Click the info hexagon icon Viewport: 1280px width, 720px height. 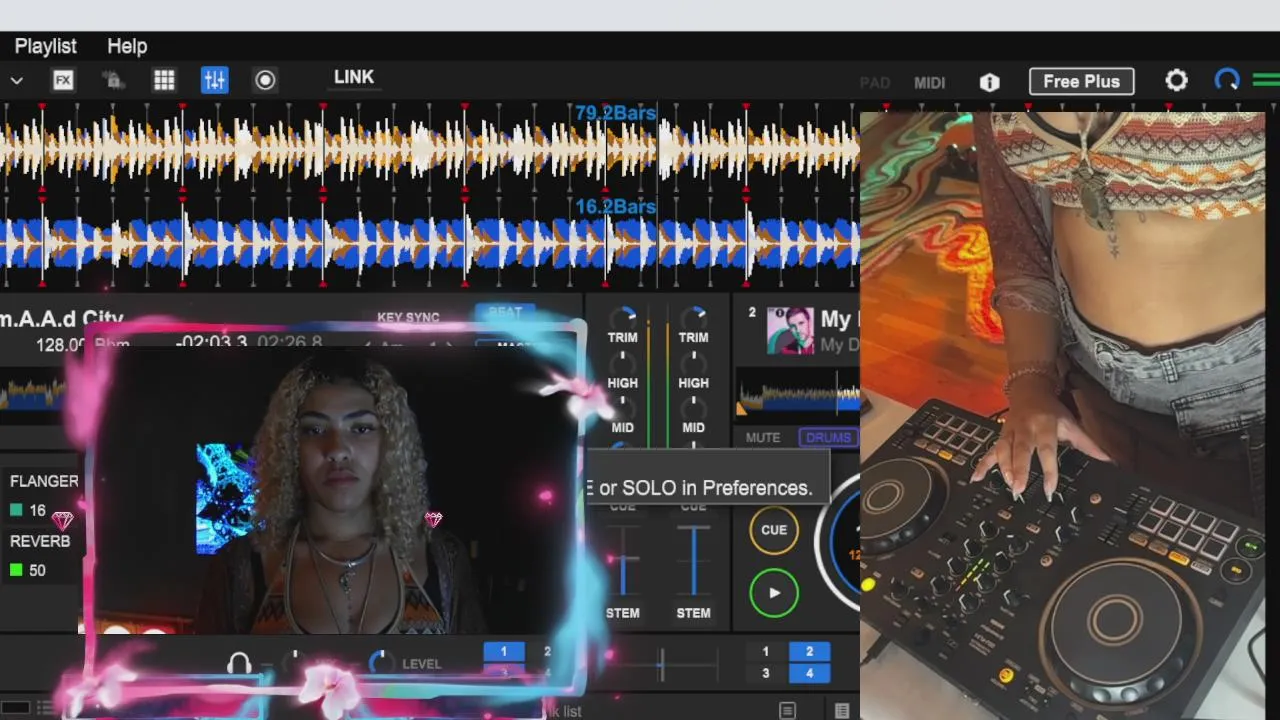(x=989, y=82)
